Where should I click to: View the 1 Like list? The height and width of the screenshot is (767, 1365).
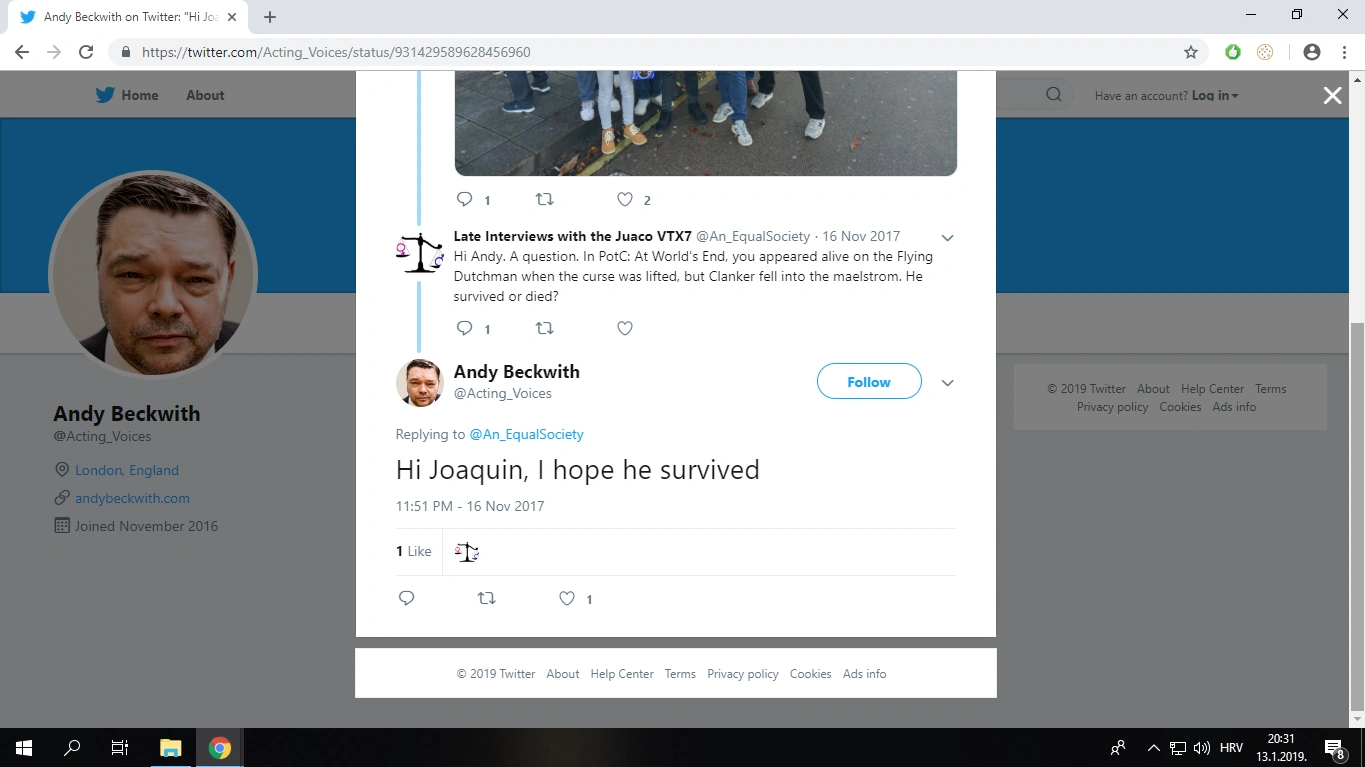coord(414,551)
